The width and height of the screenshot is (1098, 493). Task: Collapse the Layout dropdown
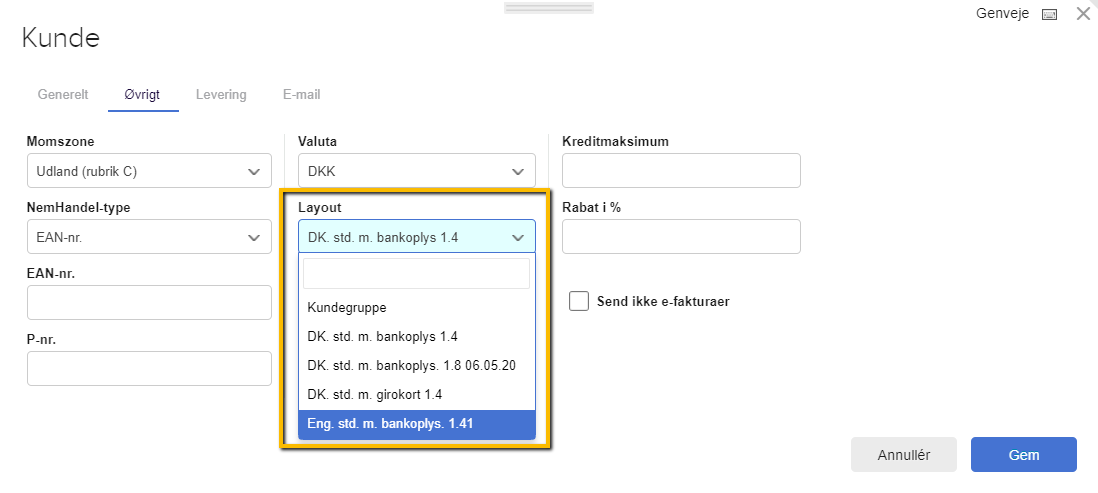tap(417, 237)
